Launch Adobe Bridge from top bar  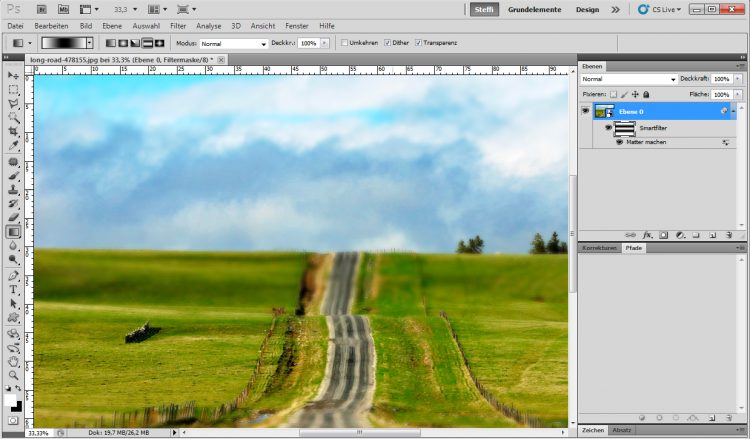click(x=42, y=9)
